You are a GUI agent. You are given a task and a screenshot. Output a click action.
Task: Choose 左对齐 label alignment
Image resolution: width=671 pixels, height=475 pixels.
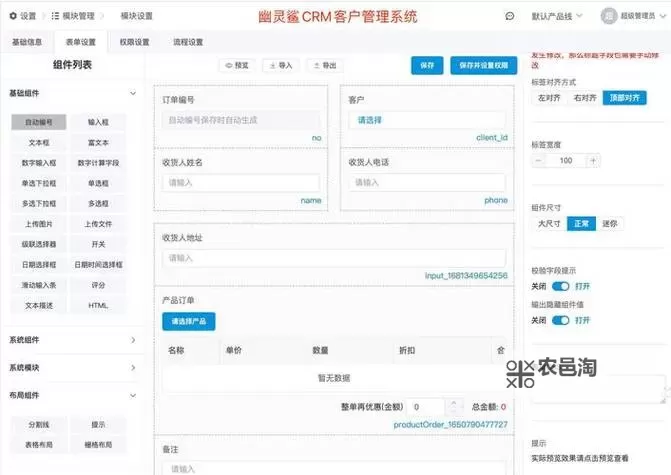coord(549,98)
